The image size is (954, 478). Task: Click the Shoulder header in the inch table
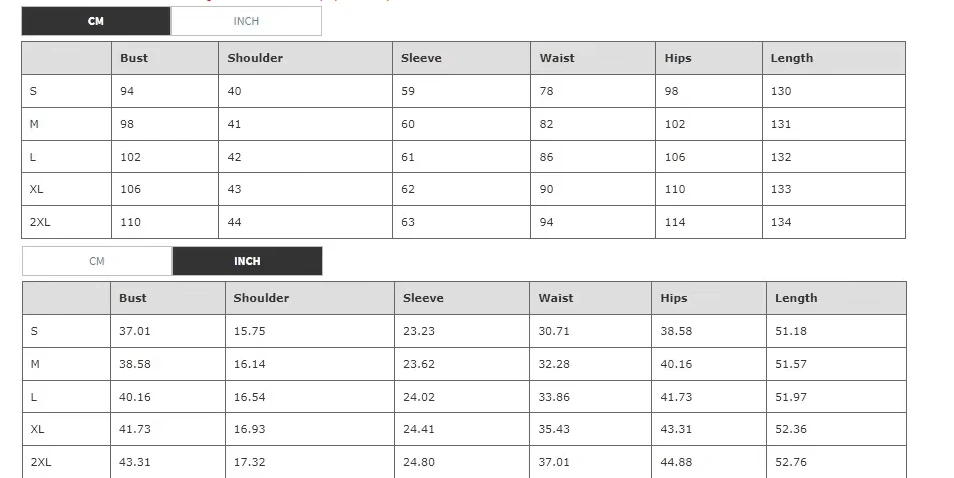pyautogui.click(x=261, y=298)
